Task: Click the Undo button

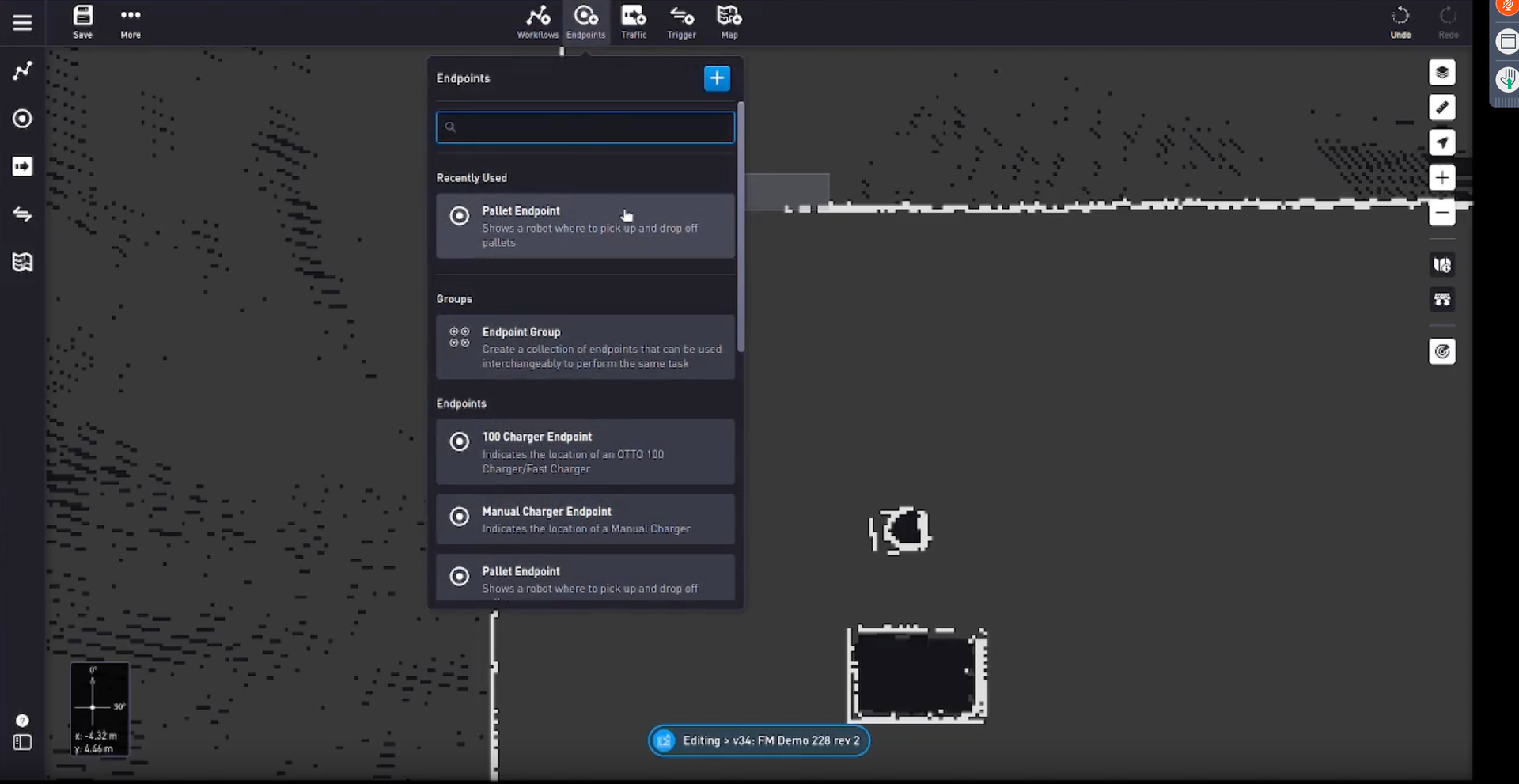Action: coord(1400,22)
